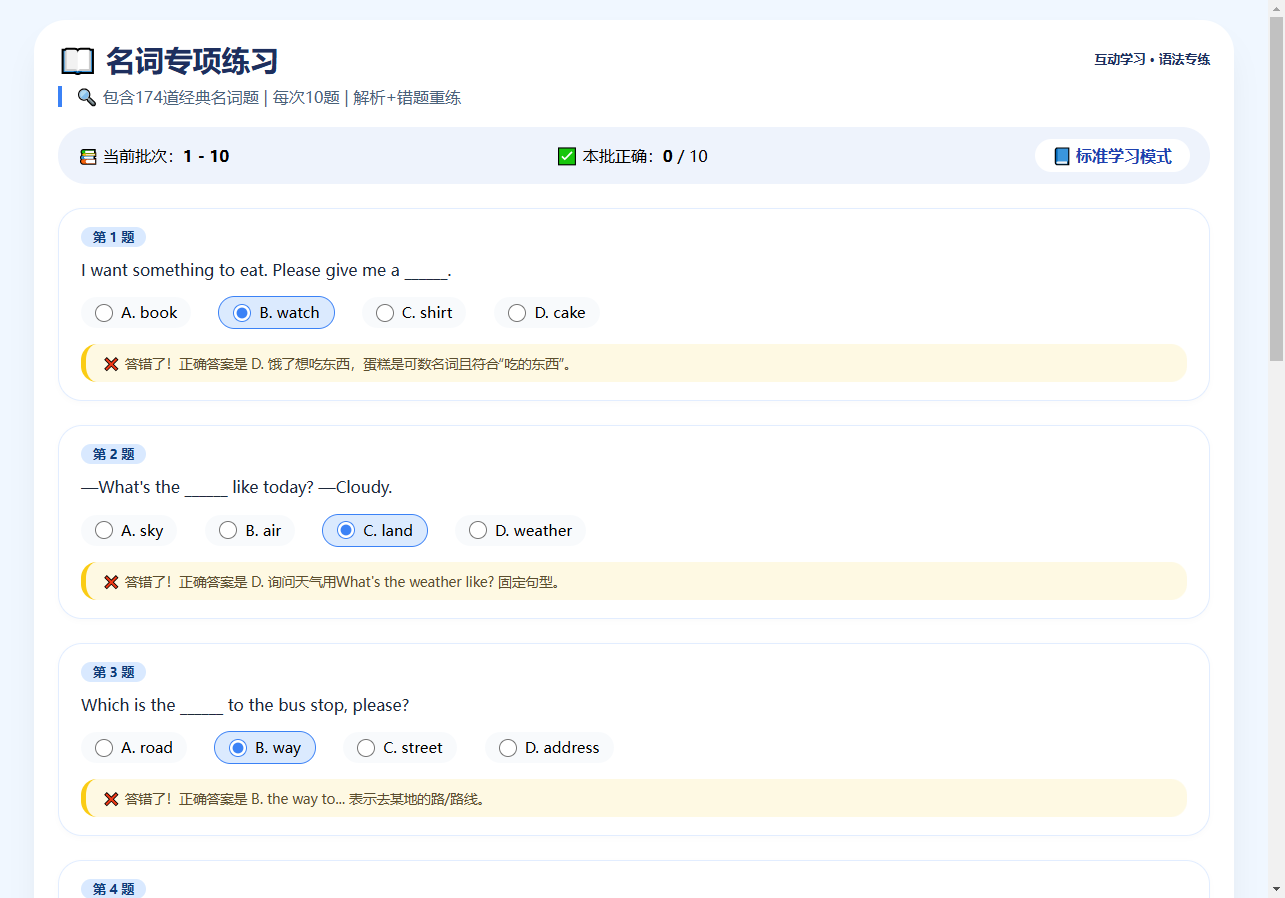Open the 标准学习模式 mode button
Image resolution: width=1285 pixels, height=898 pixels.
(x=1112, y=156)
